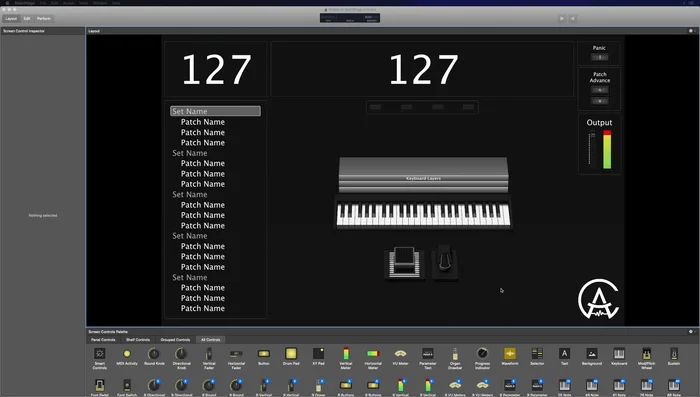
Task: Select the Foot Switch palette icon
Action: (127, 385)
